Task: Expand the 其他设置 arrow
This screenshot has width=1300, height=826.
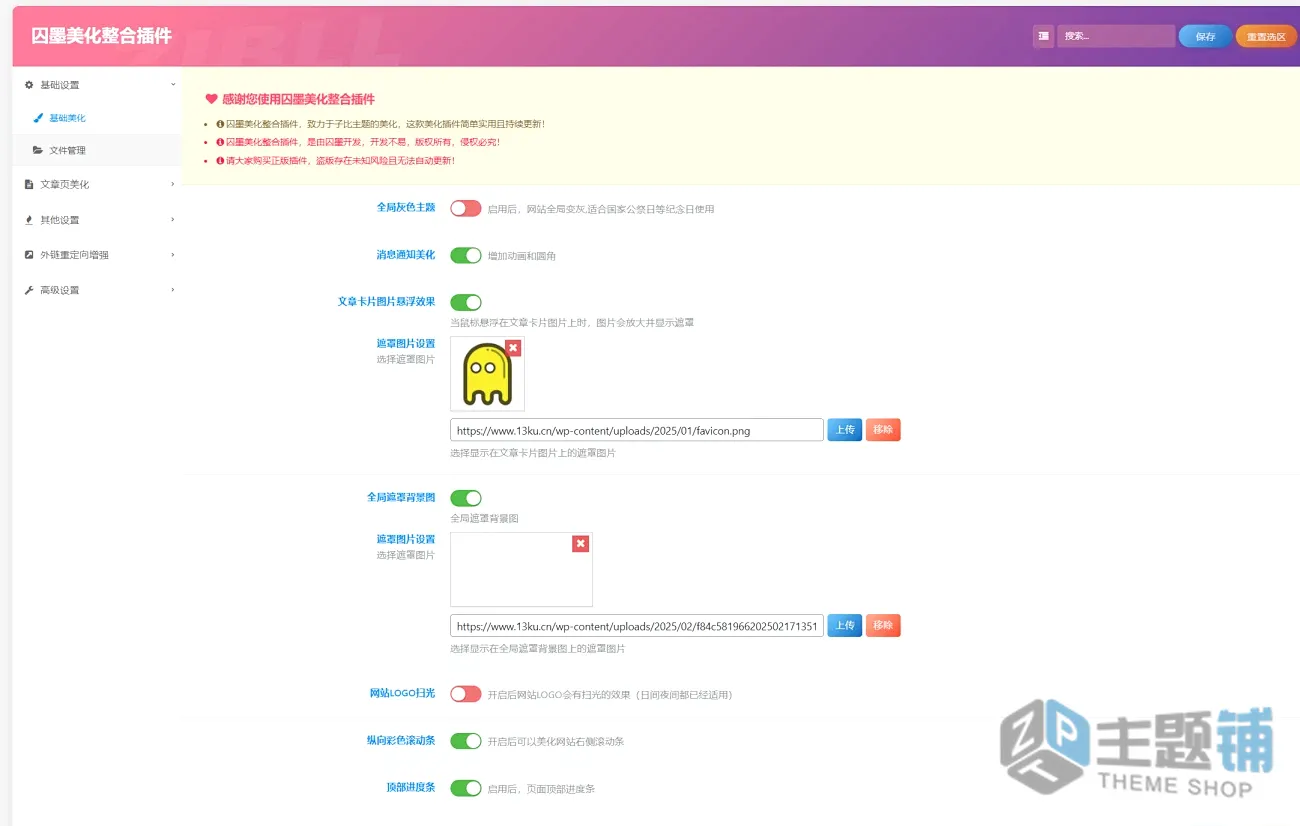Action: click(173, 220)
